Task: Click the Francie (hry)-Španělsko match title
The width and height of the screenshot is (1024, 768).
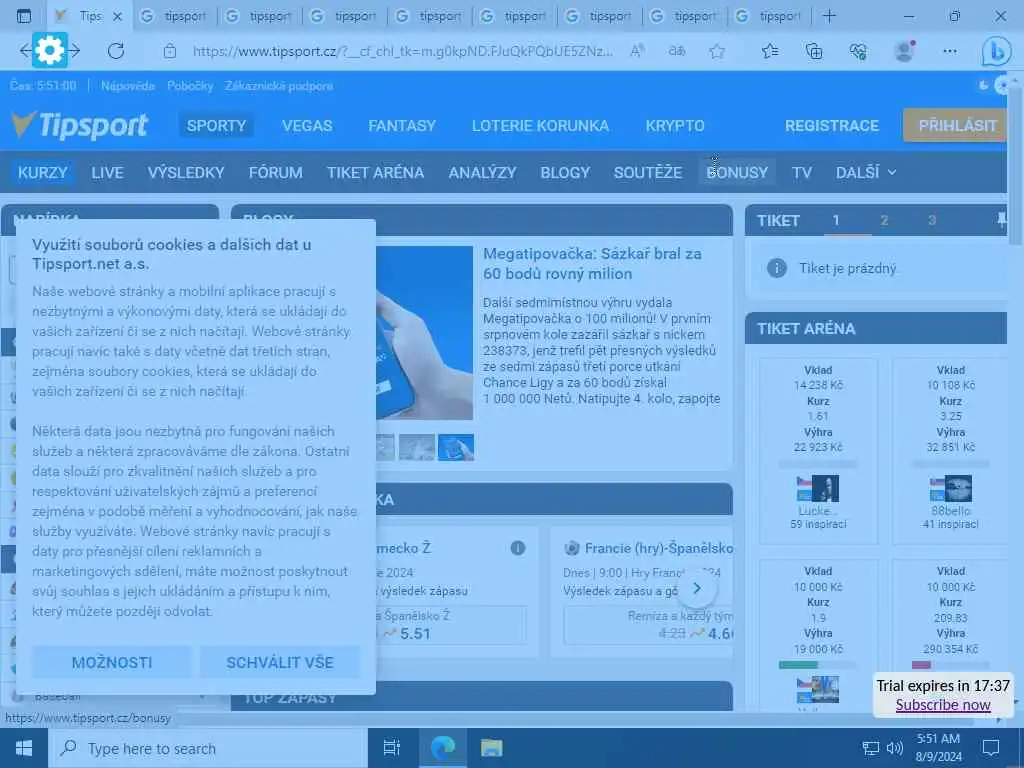Action: [x=658, y=548]
